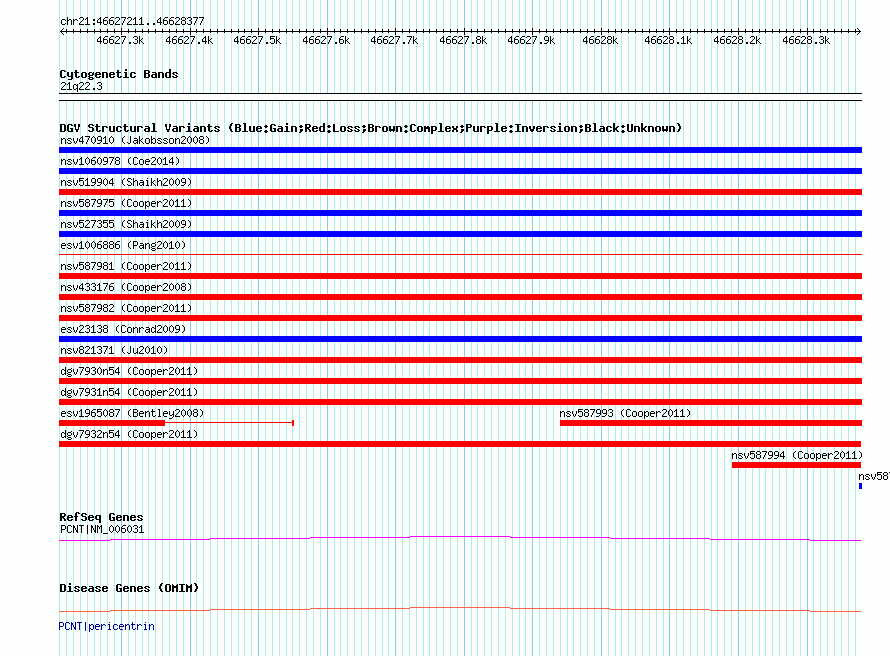The width and height of the screenshot is (890, 656).
Task: Click the right arrow of the ruler
Action: click(858, 31)
